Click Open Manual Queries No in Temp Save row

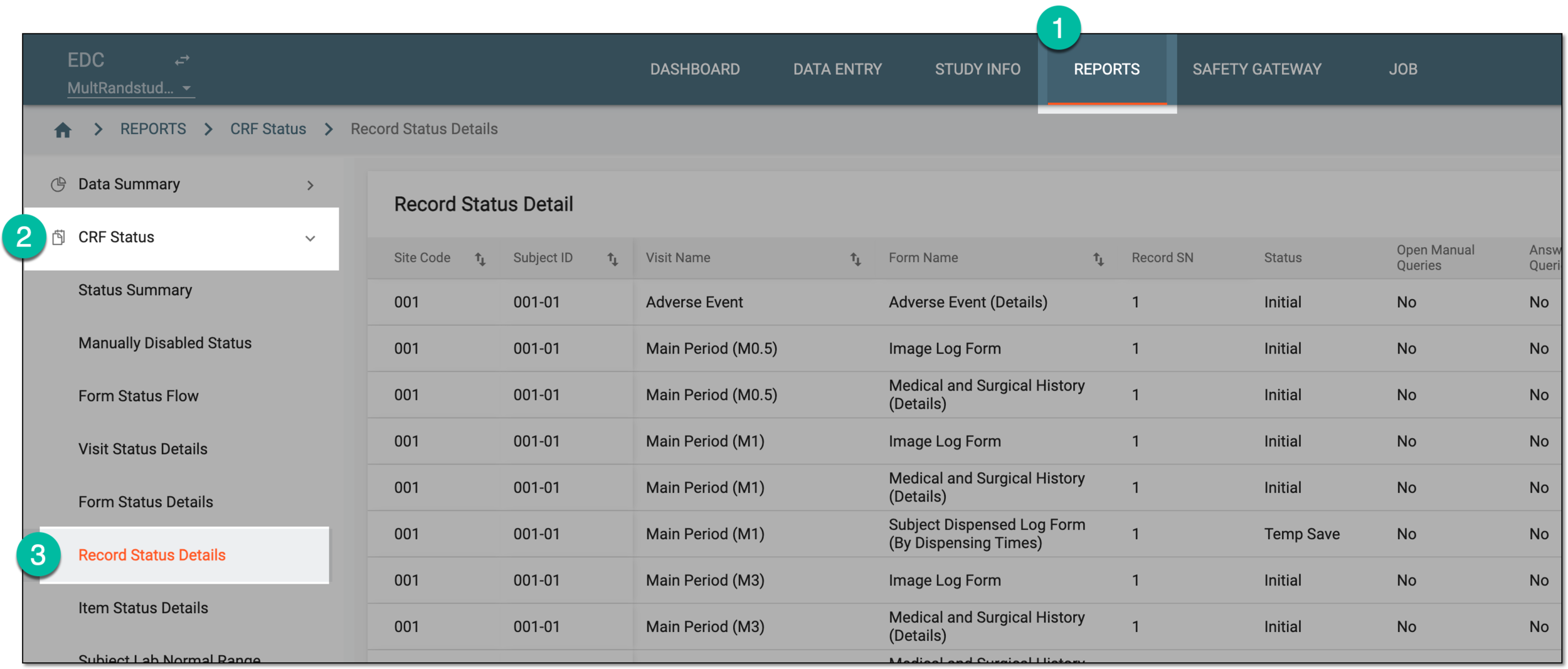[1406, 534]
